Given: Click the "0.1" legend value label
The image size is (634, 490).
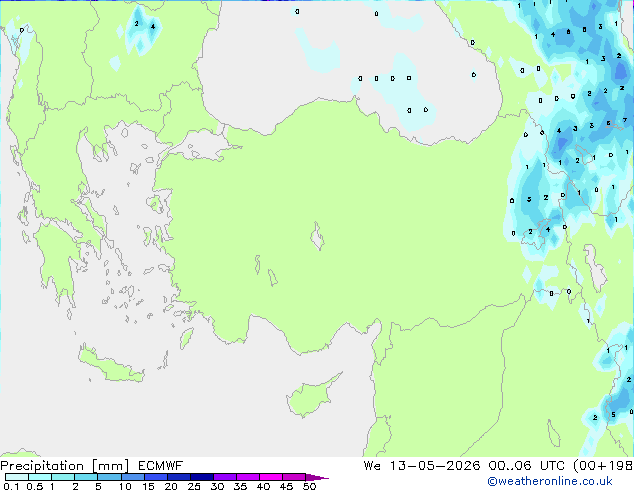Looking at the screenshot, I should [x=11, y=486].
